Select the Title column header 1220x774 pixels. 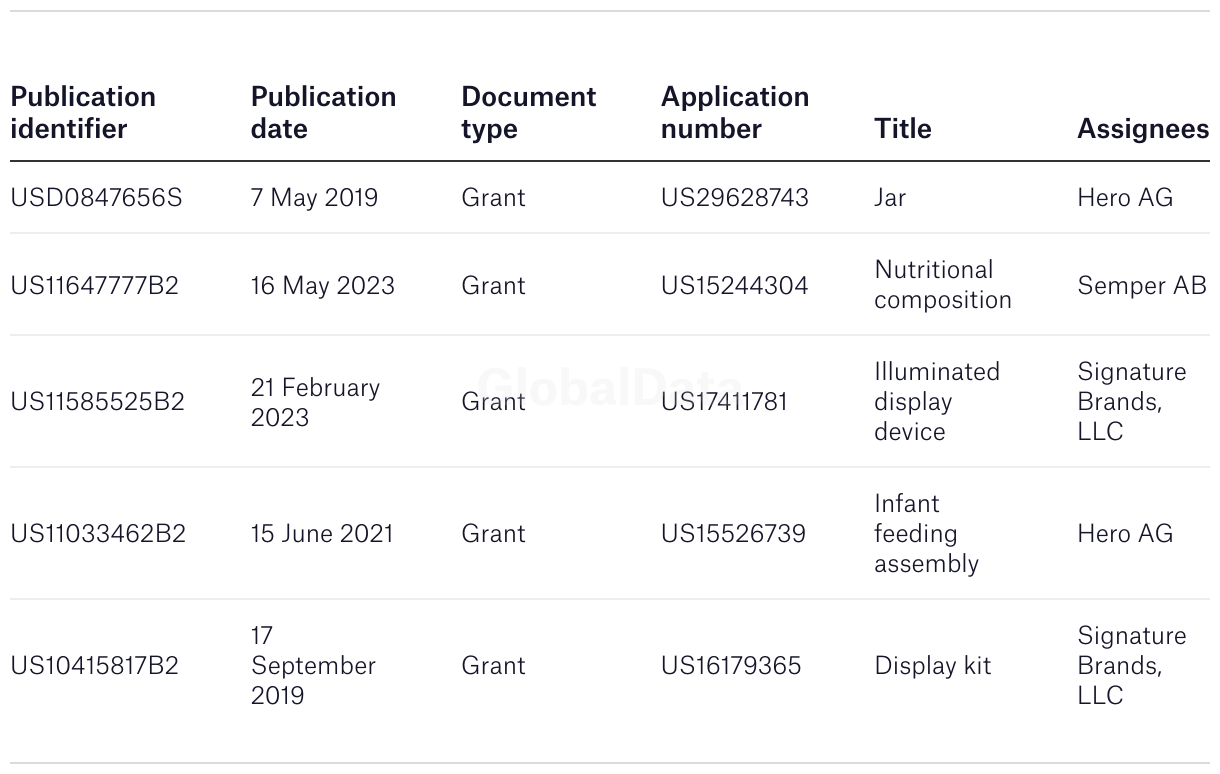point(903,129)
